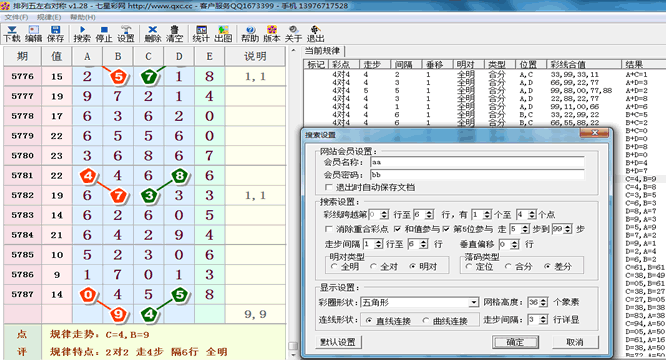
Task: Select the 定位 radio button
Action: 469,267
